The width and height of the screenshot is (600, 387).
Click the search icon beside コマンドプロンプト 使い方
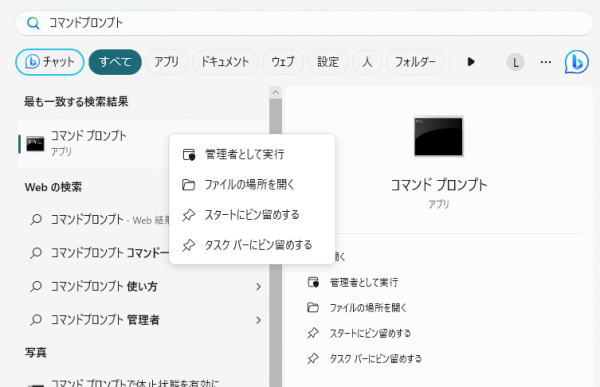pyautogui.click(x=36, y=286)
